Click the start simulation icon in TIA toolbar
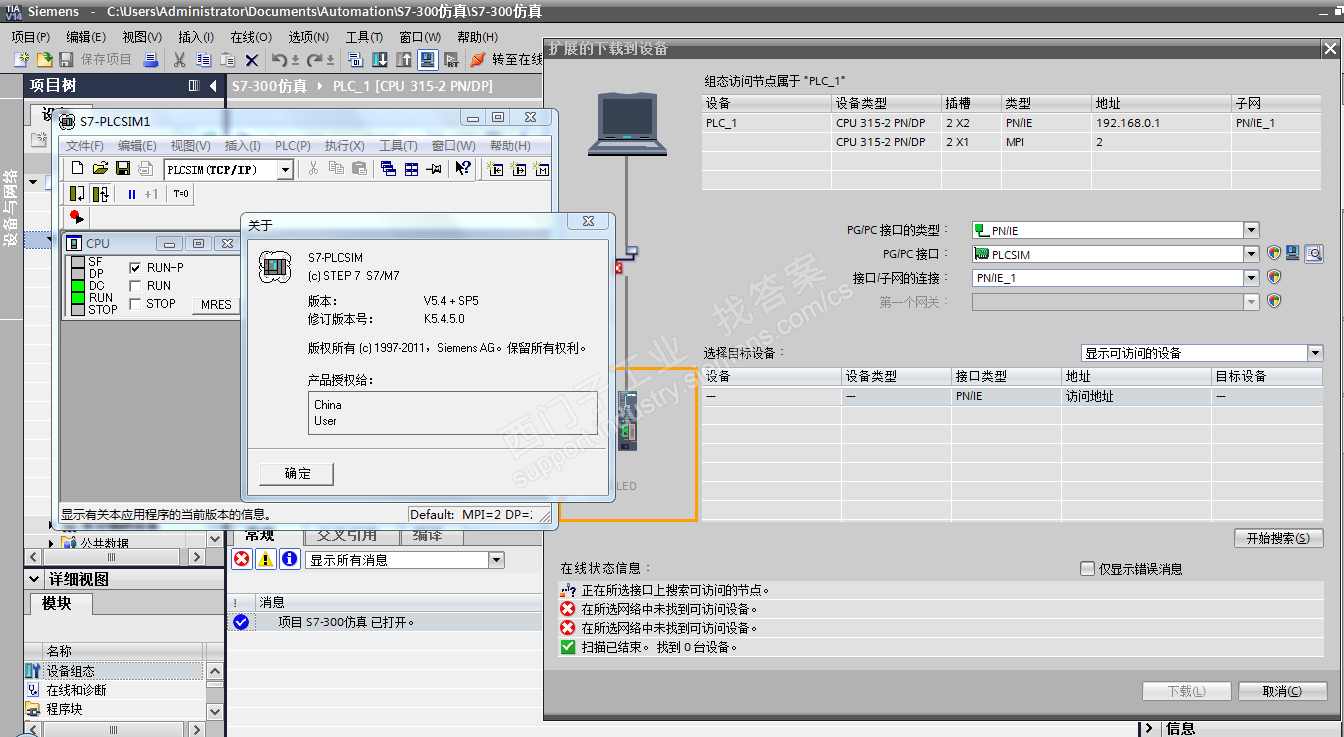The image size is (1344, 737). [428, 60]
